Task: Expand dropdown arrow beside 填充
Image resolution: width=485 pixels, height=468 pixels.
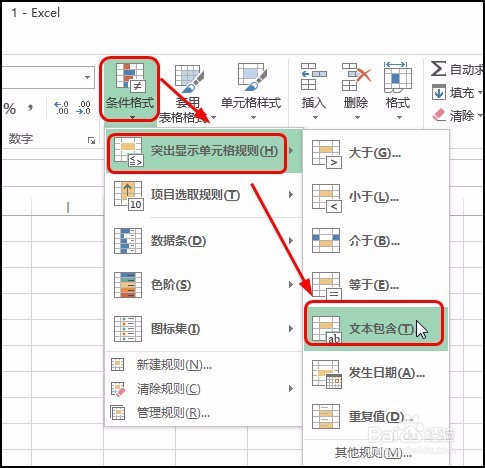Action: 480,92
